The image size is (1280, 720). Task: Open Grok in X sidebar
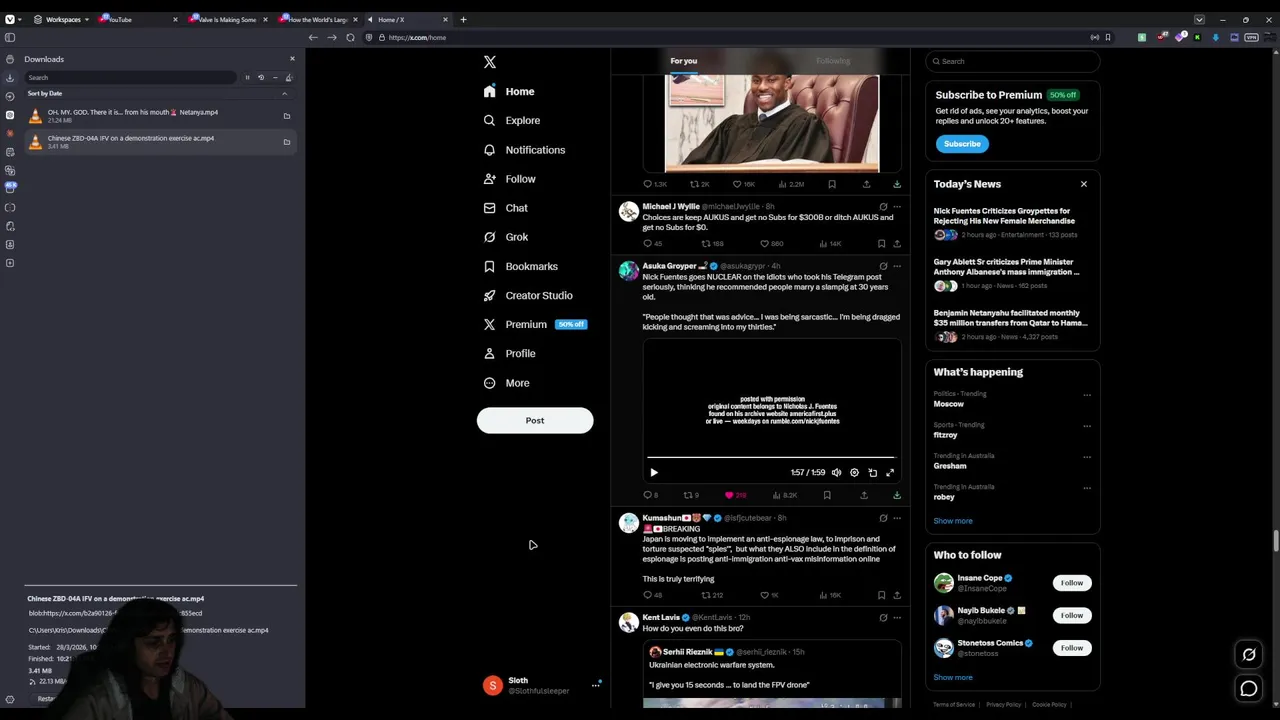point(506,237)
